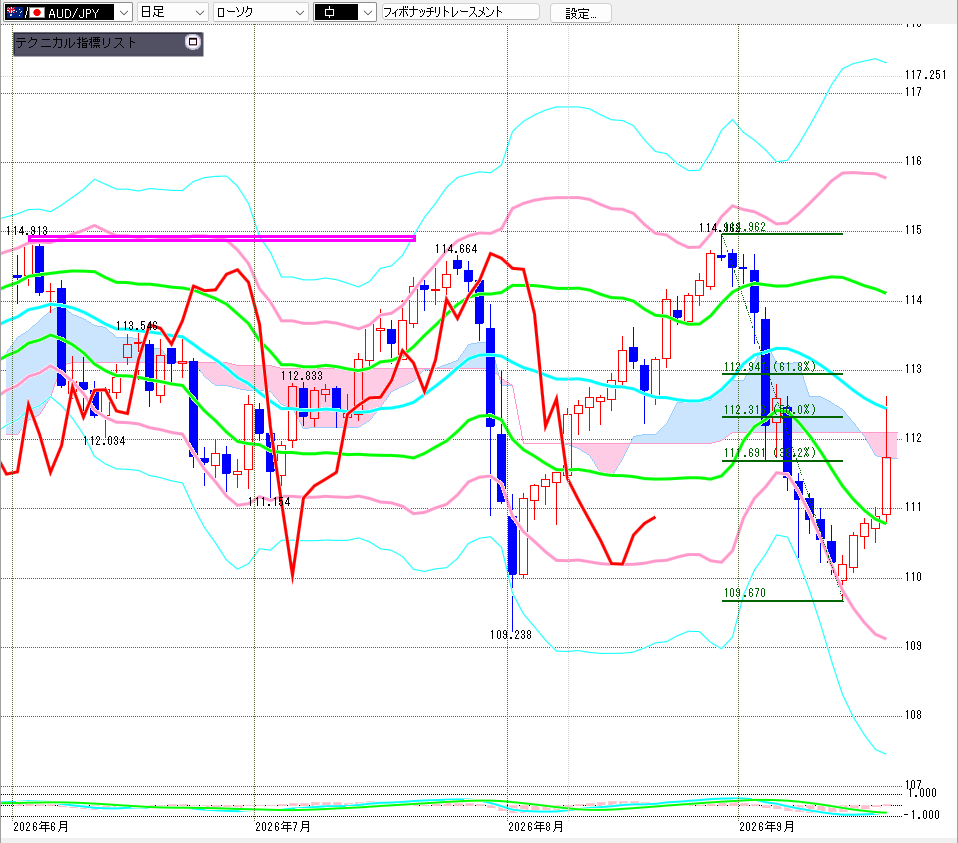Click the 2026年8月 date axis label
The width and height of the screenshot is (958, 843).
(536, 827)
